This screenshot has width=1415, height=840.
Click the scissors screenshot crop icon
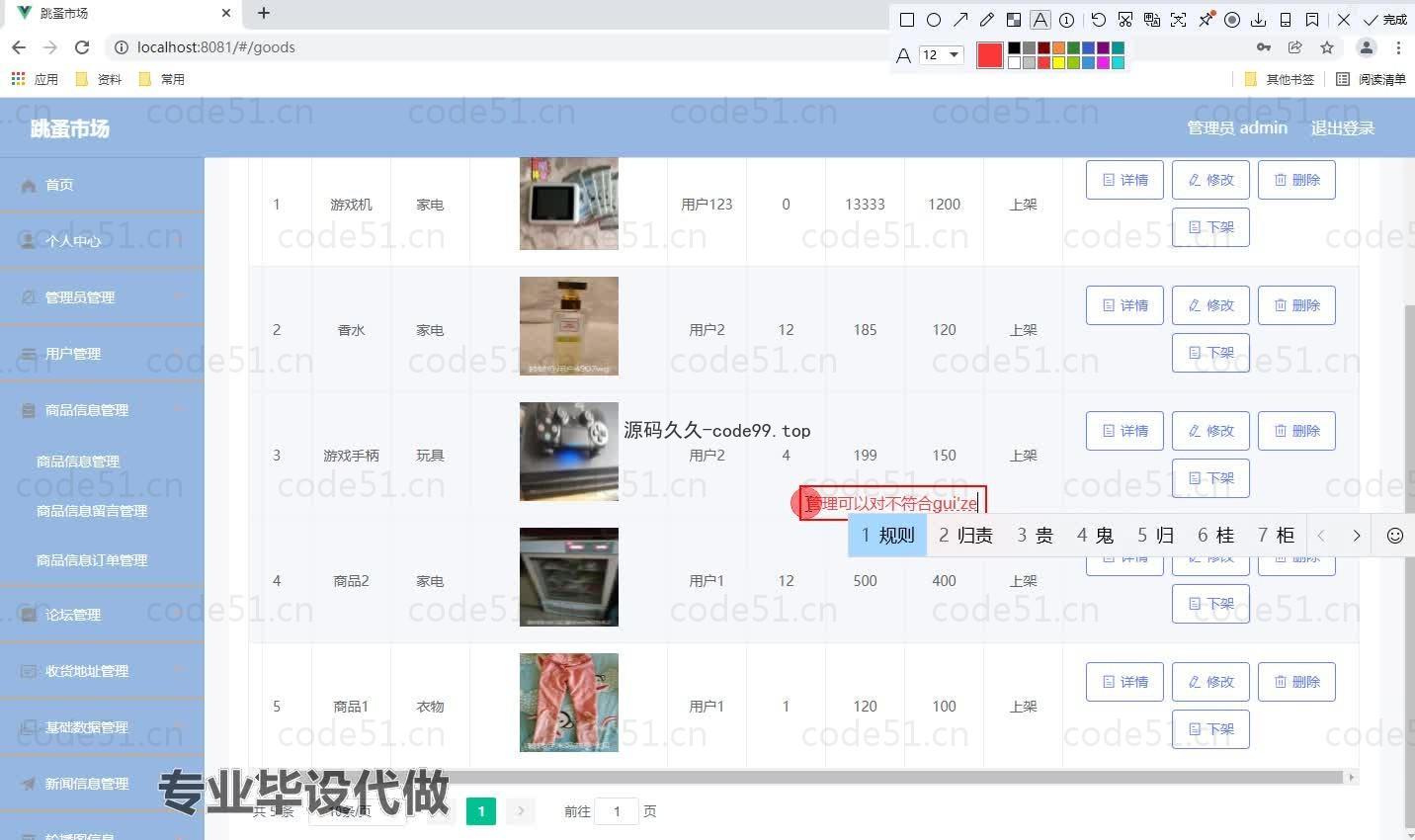tap(1125, 20)
